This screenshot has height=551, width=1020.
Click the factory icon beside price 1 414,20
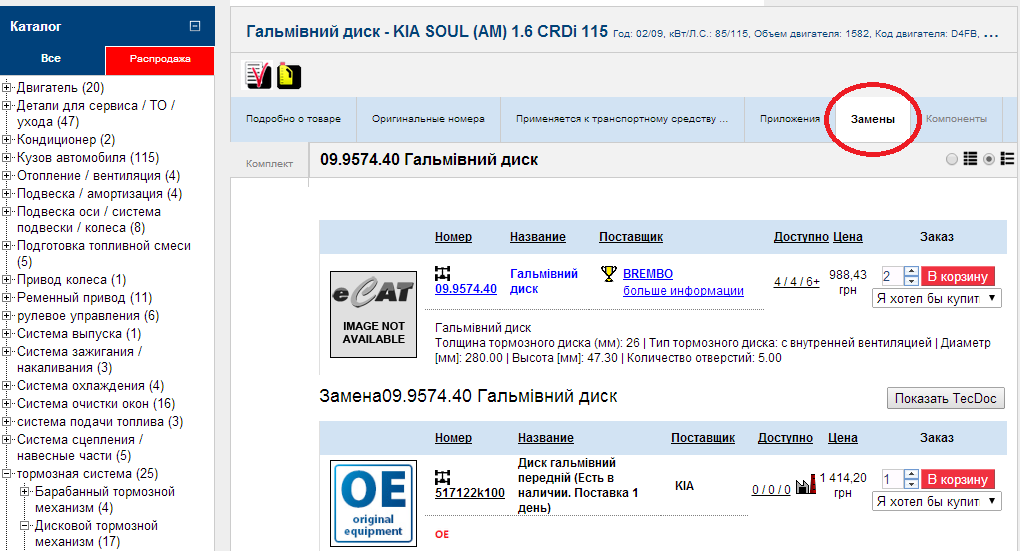point(805,488)
